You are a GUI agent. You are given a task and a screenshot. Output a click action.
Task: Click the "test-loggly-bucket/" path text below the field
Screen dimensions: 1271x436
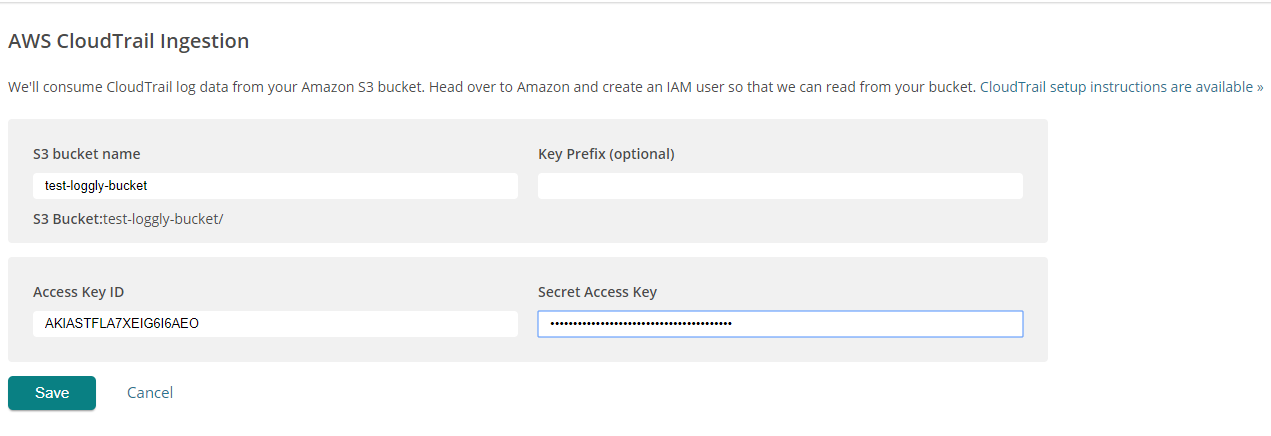tap(163, 218)
